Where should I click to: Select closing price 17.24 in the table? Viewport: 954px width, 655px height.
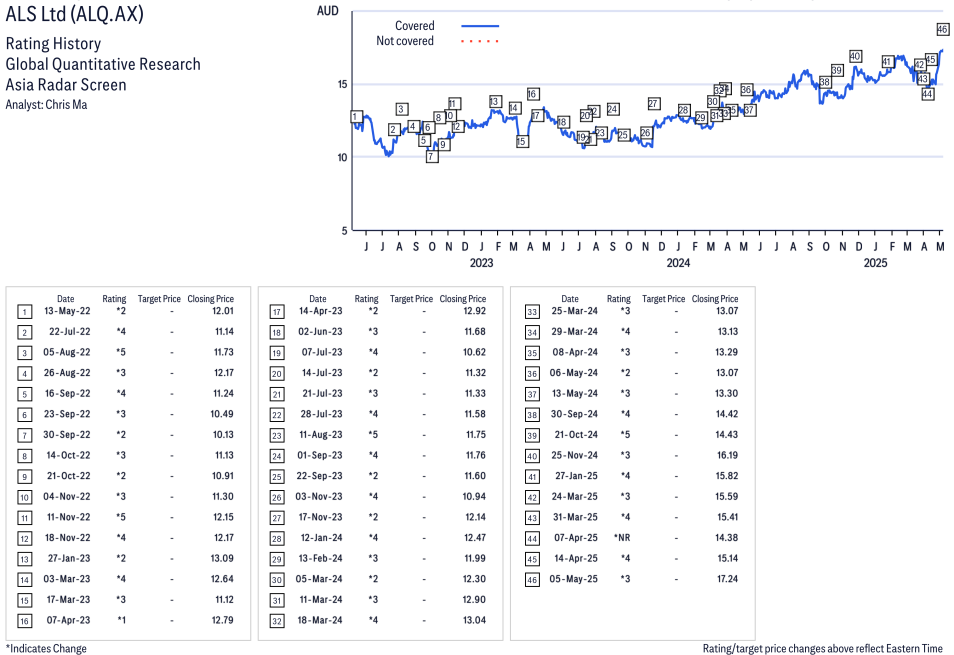pos(727,579)
